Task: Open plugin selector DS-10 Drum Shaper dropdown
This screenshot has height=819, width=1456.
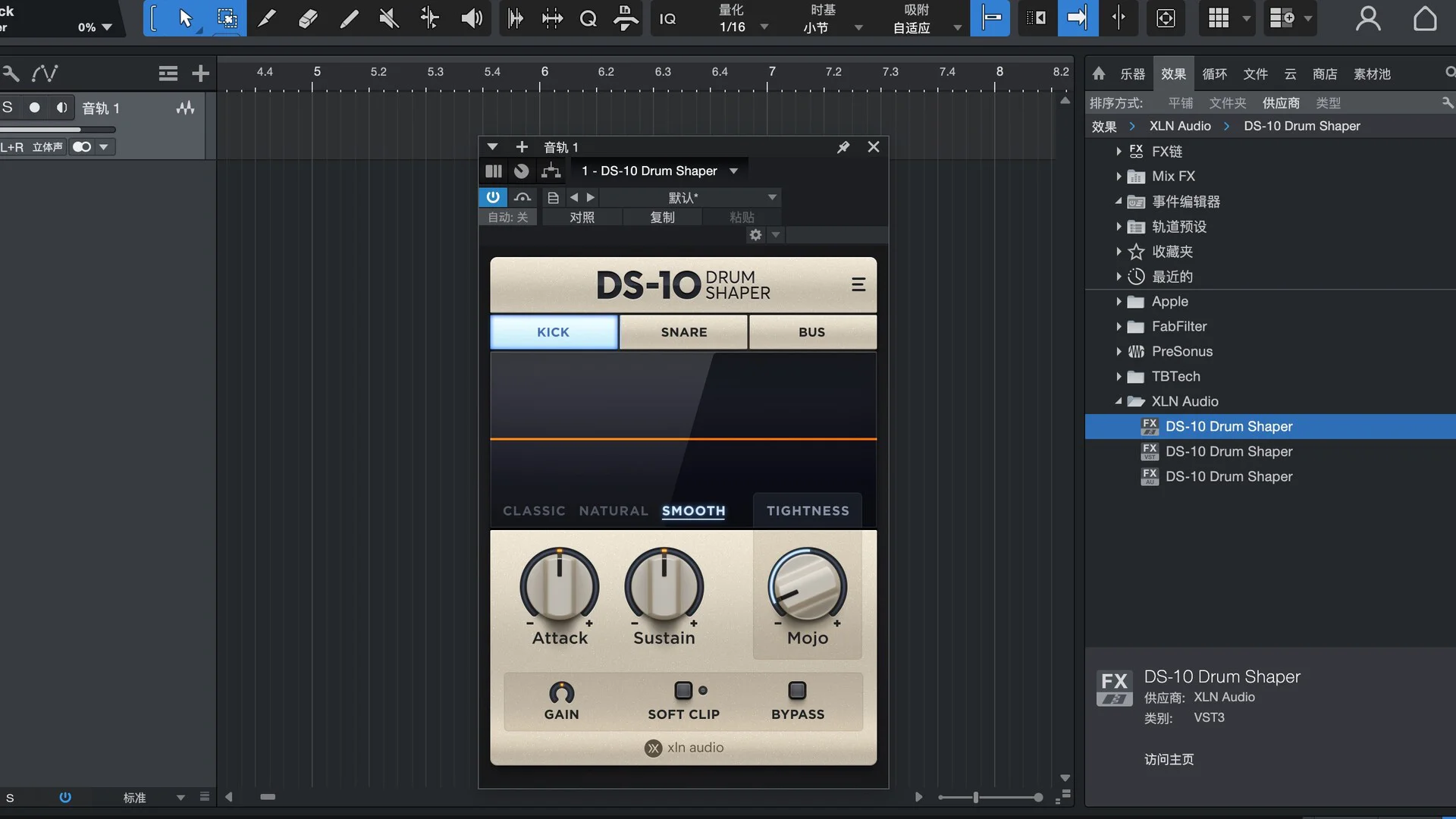Action: 660,171
